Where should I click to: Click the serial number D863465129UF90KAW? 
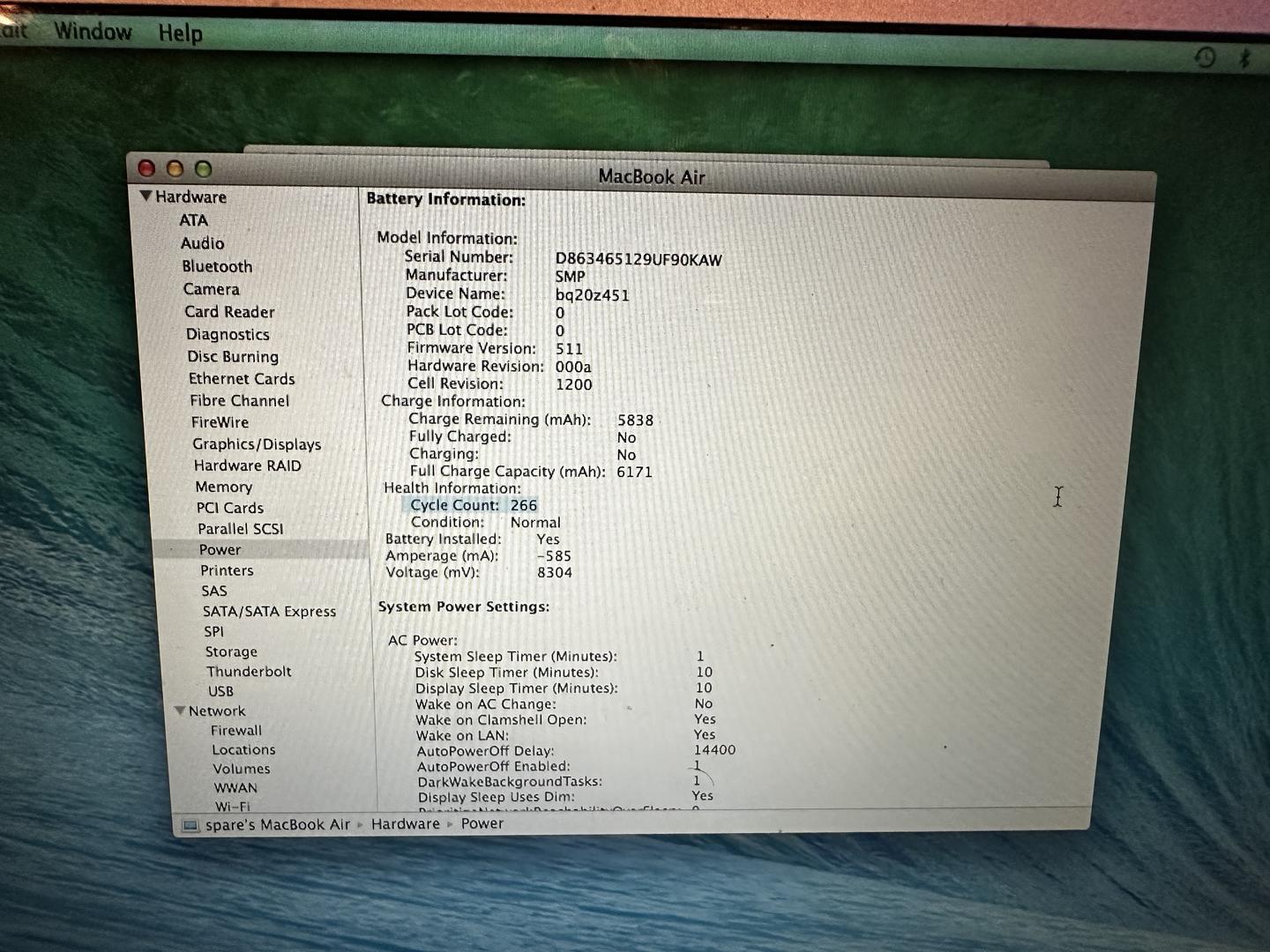tap(639, 260)
